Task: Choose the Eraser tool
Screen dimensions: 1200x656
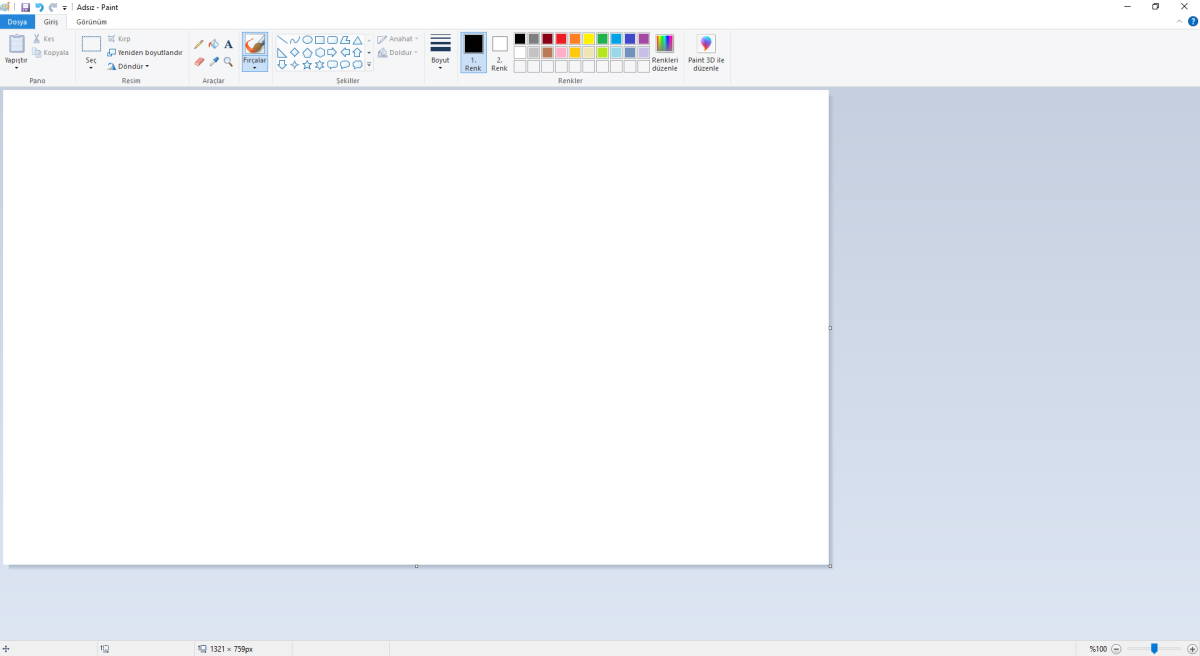Action: [x=199, y=61]
